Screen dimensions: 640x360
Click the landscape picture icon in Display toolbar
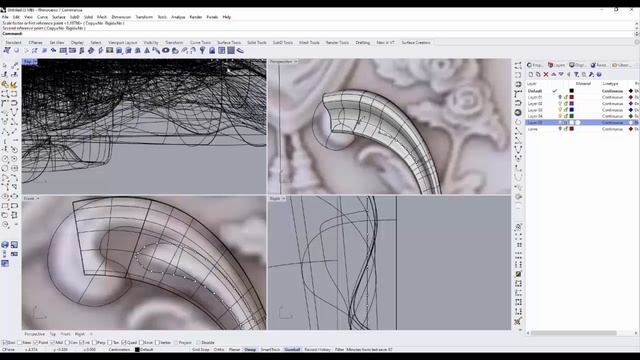[109, 51]
